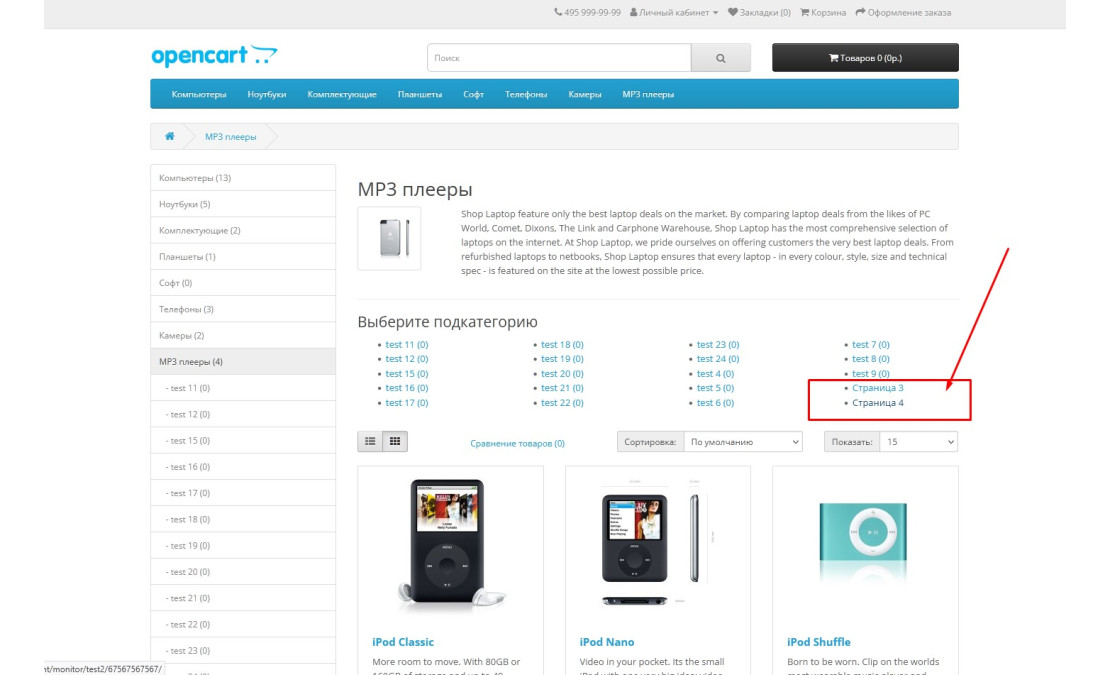The width and height of the screenshot is (1110, 675).
Task: Open the Товаров 0 (0р.) cart button
Action: click(865, 58)
